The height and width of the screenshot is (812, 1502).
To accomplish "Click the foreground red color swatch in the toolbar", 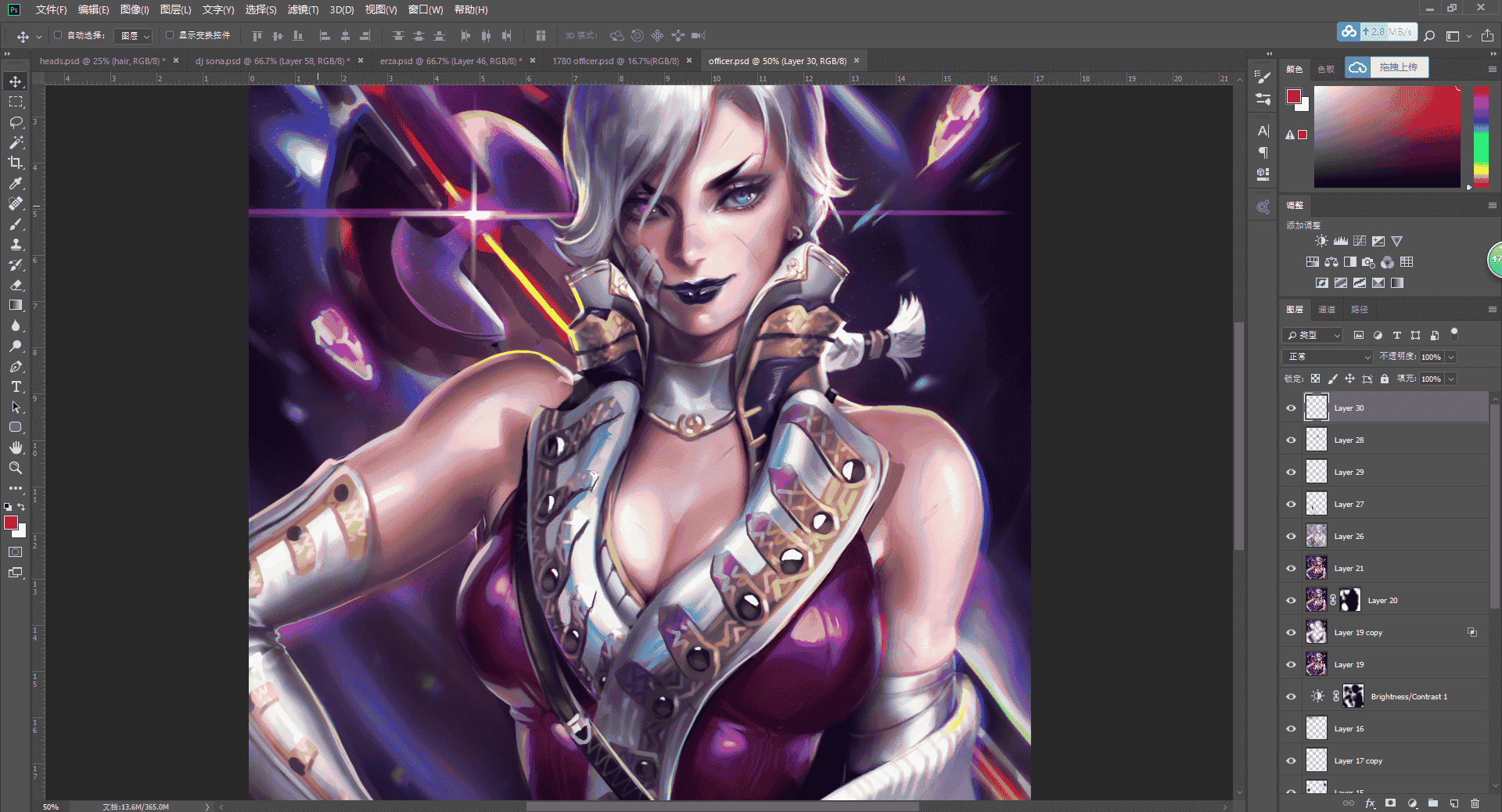I will (11, 523).
